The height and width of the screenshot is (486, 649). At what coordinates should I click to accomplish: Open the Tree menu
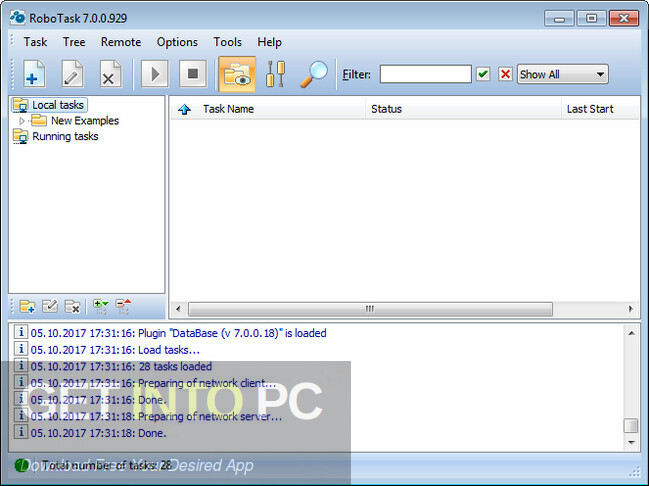(x=74, y=42)
